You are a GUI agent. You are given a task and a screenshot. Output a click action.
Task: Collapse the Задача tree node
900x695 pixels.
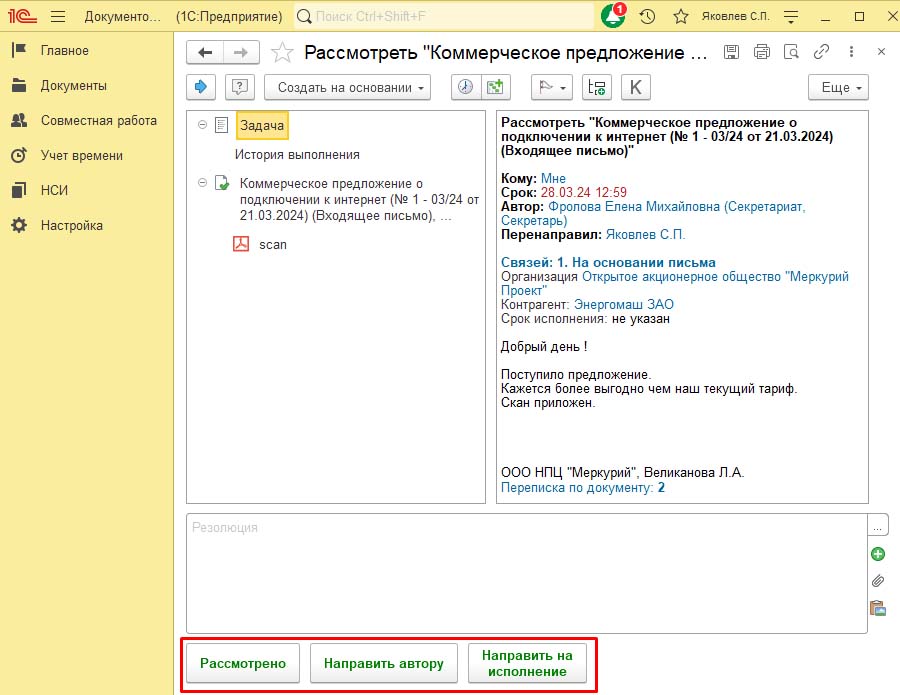pyautogui.click(x=203, y=125)
